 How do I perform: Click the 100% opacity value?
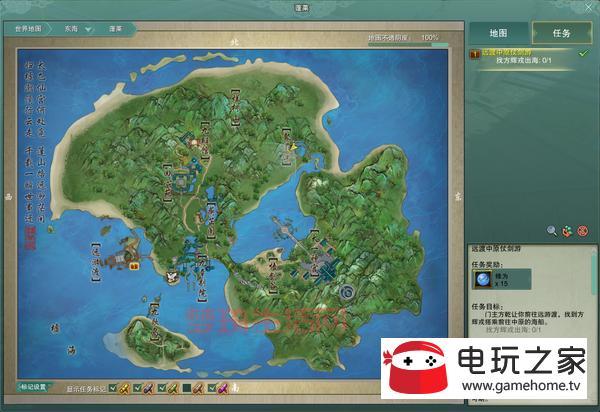pyautogui.click(x=430, y=37)
